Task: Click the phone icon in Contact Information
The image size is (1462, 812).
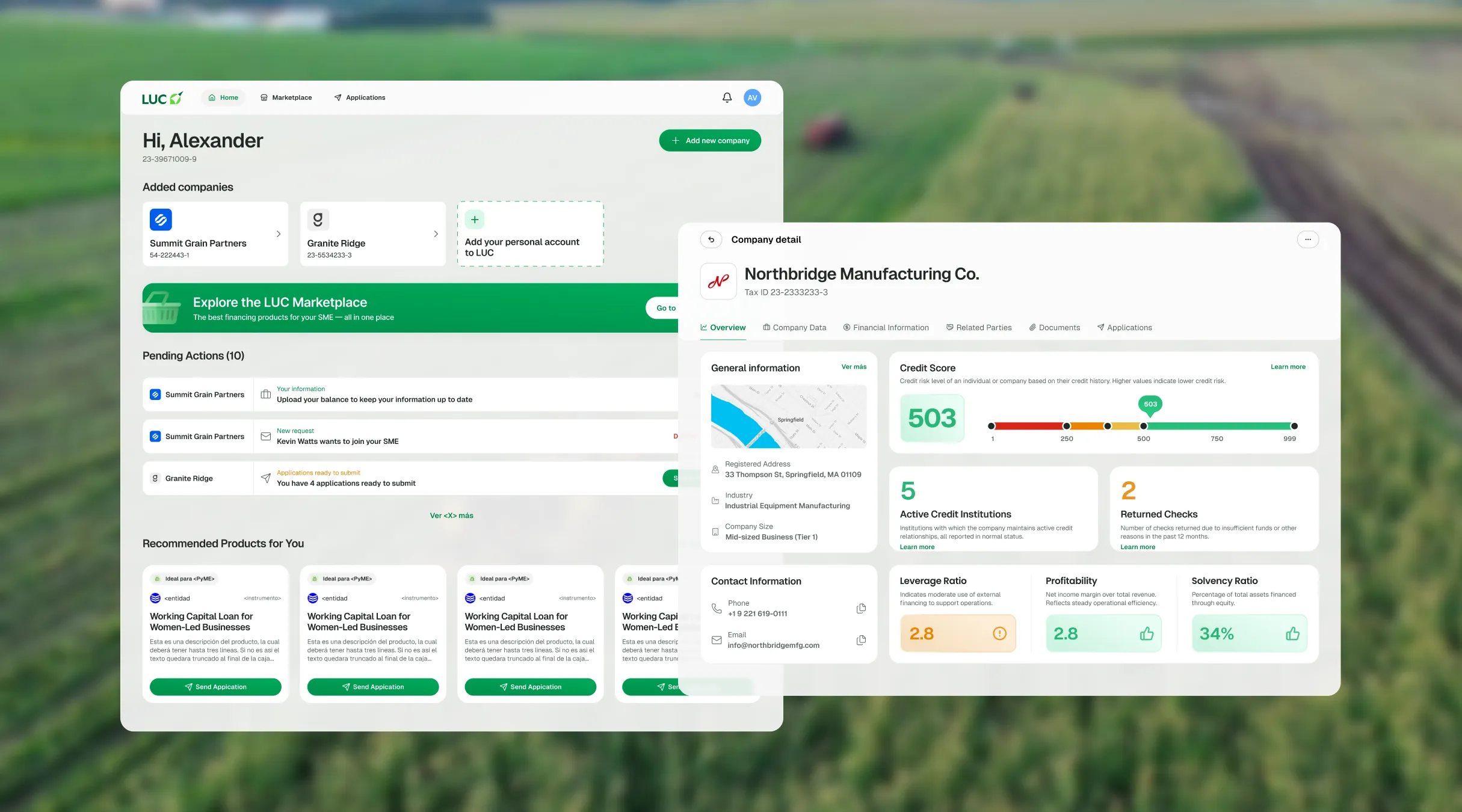Action: 717,608
